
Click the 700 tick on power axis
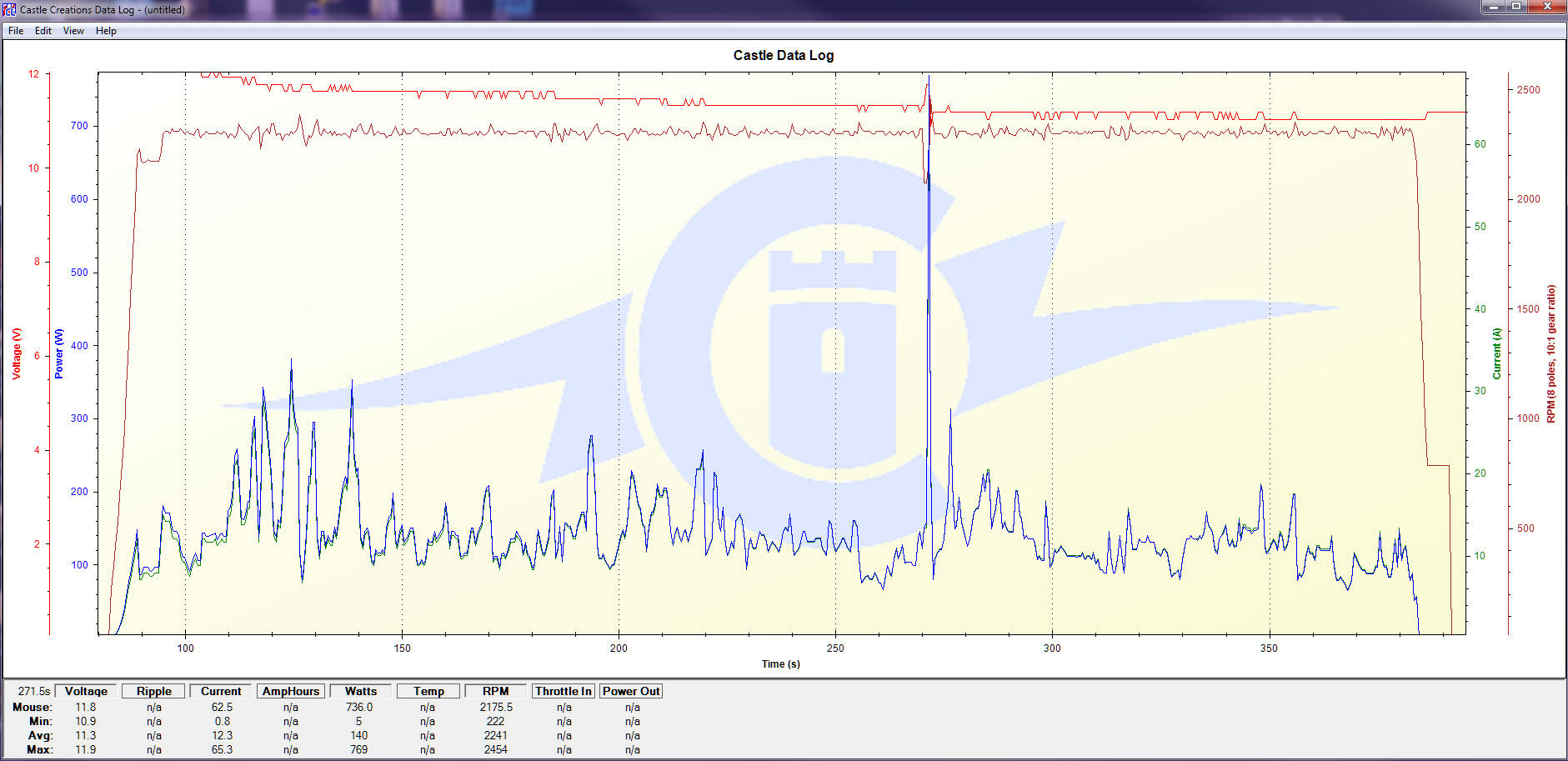[79, 126]
